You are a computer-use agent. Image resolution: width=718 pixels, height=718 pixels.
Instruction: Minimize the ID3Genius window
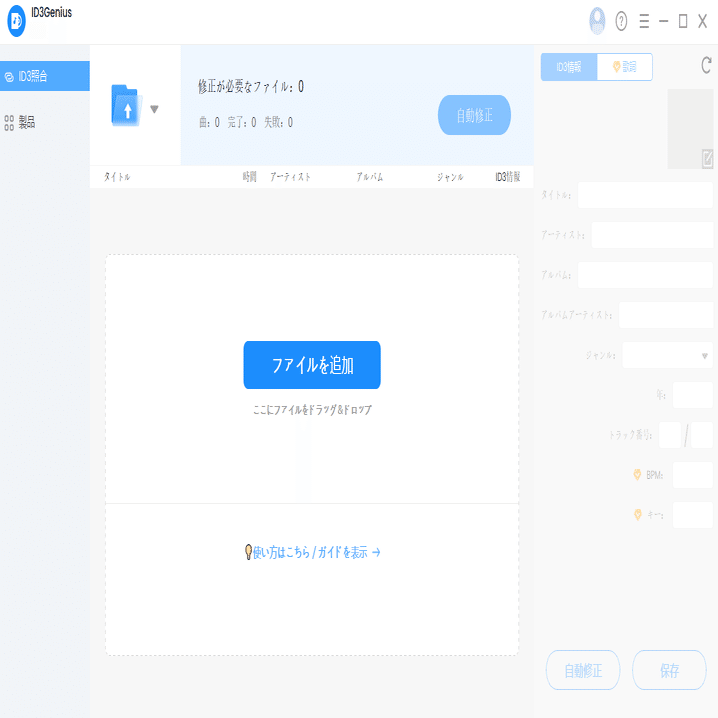[x=664, y=21]
